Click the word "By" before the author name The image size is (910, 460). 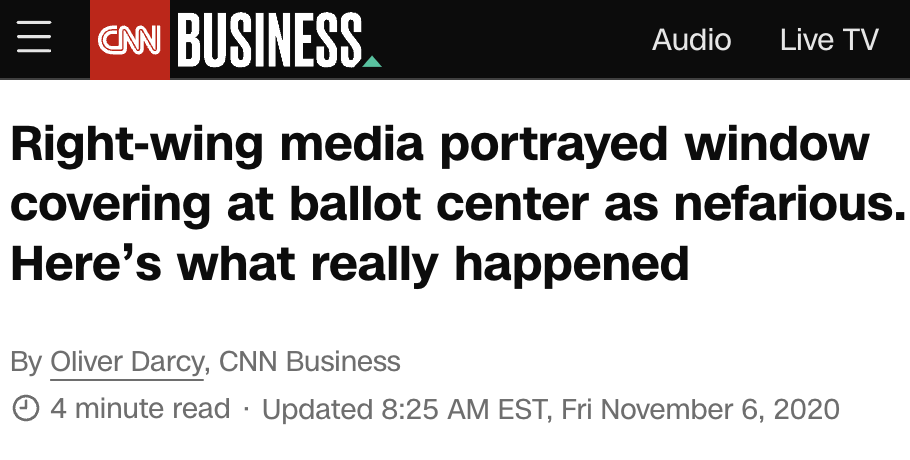tap(26, 361)
